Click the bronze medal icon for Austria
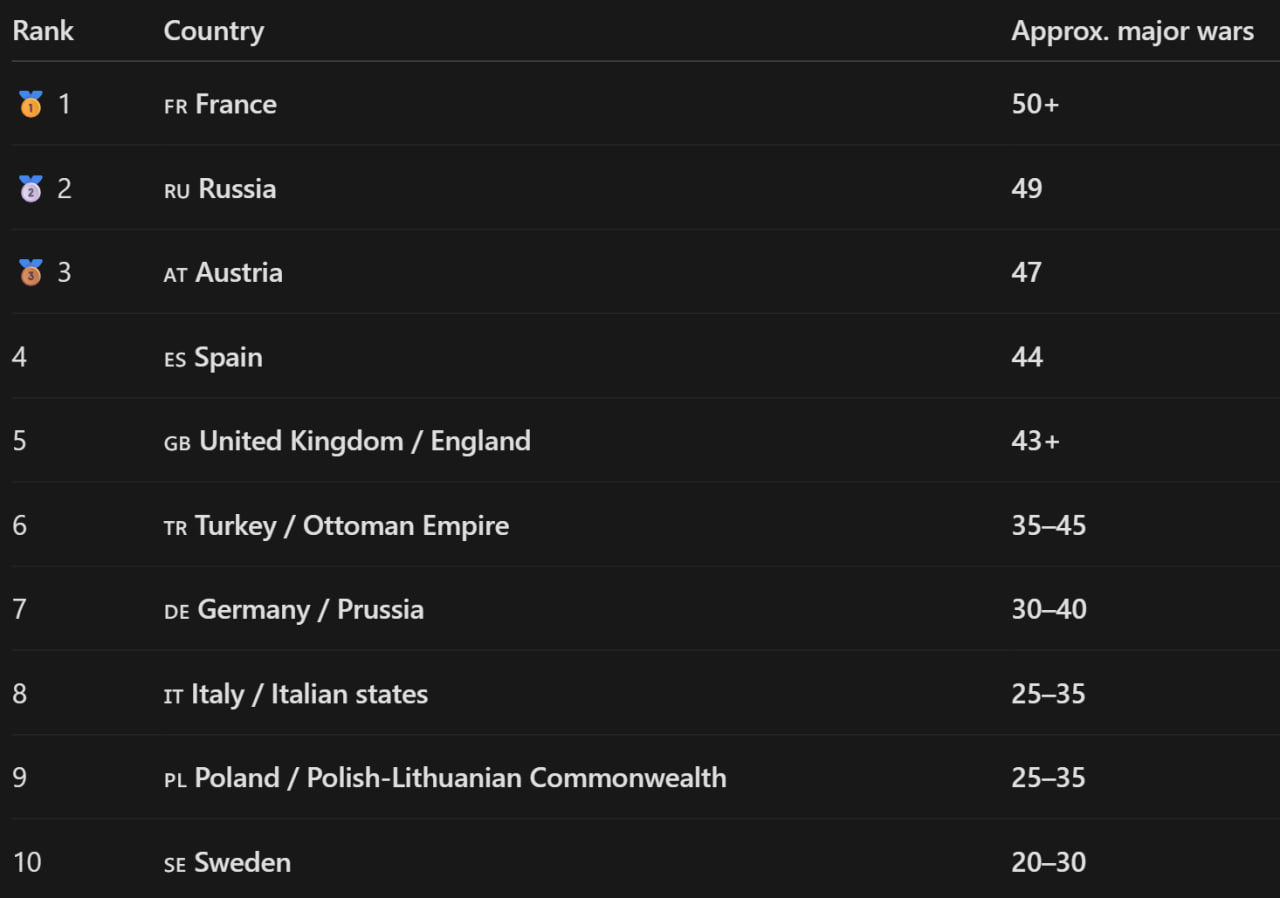 (31, 272)
